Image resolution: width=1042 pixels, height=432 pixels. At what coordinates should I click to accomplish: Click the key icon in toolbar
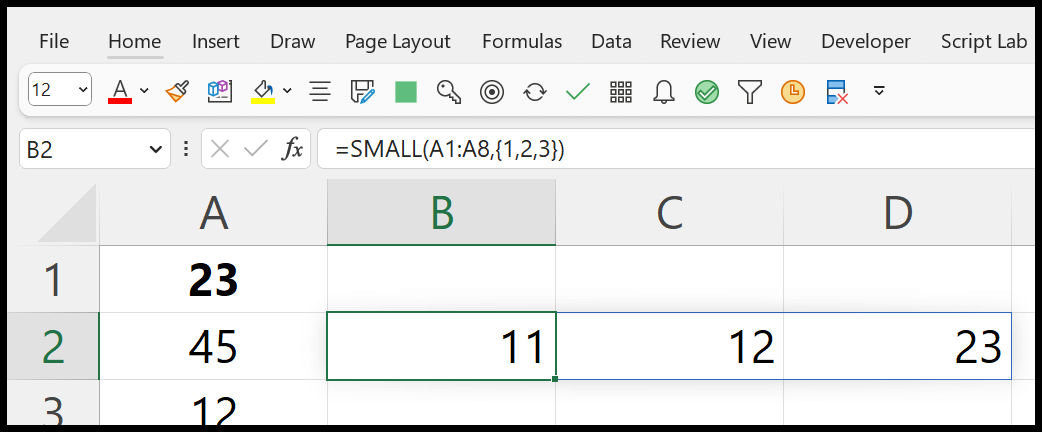pos(449,92)
